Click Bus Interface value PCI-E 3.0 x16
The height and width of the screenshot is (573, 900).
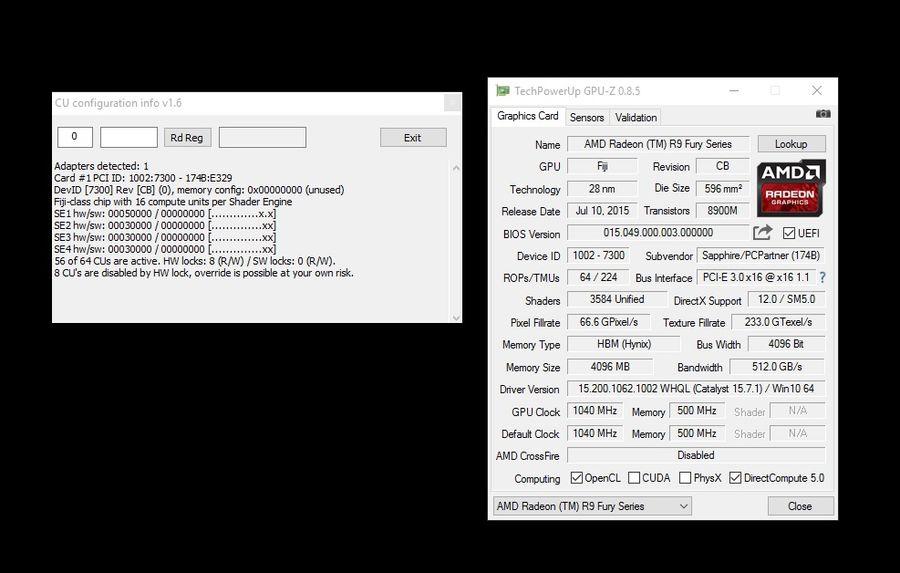(756, 277)
